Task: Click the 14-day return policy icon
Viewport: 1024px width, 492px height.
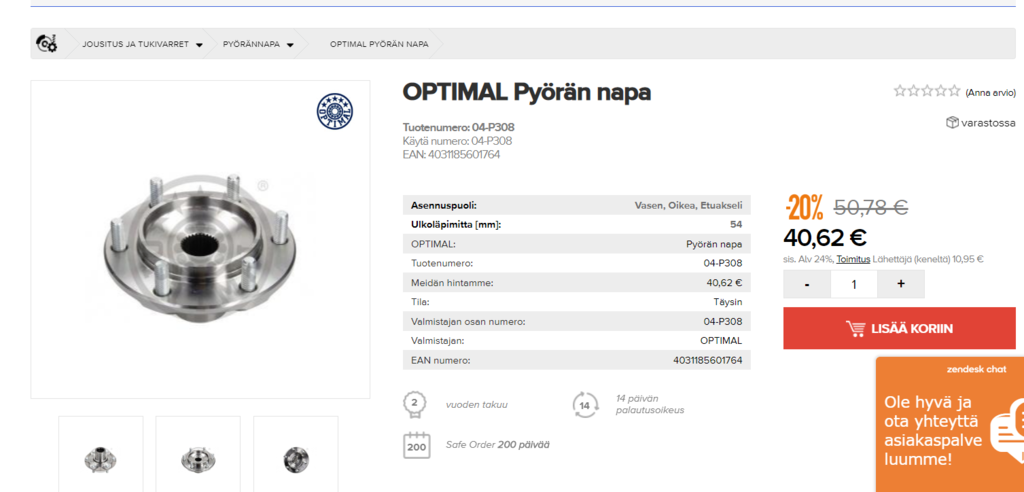Action: point(585,404)
